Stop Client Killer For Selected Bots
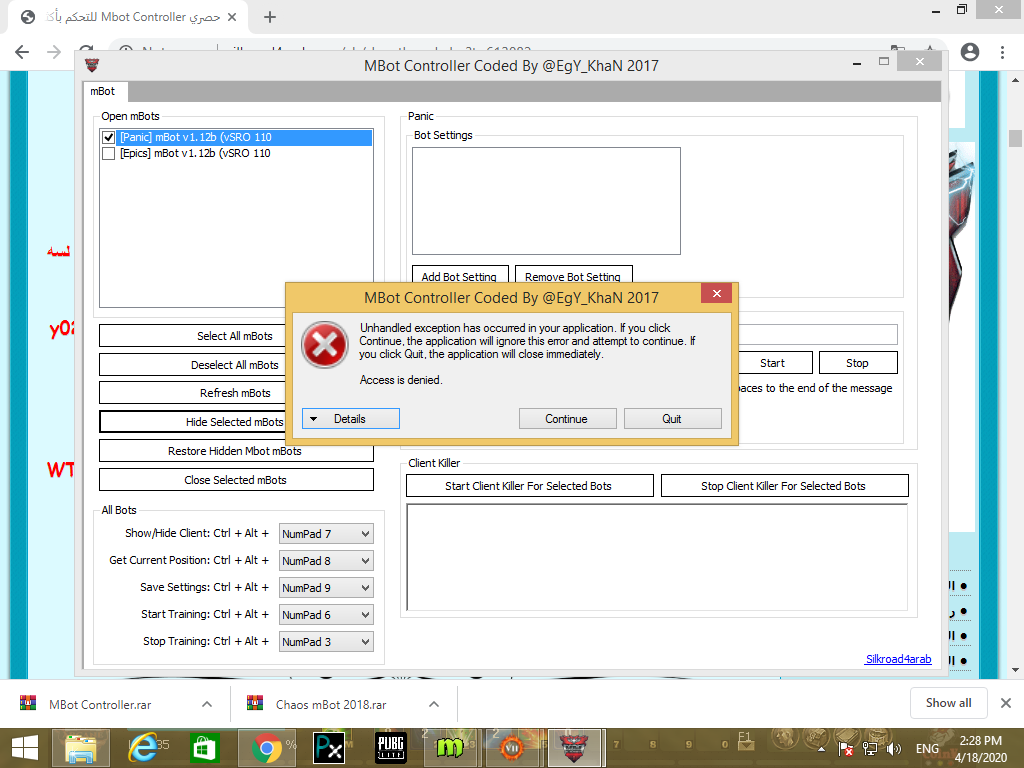The image size is (1024, 768). [784, 485]
